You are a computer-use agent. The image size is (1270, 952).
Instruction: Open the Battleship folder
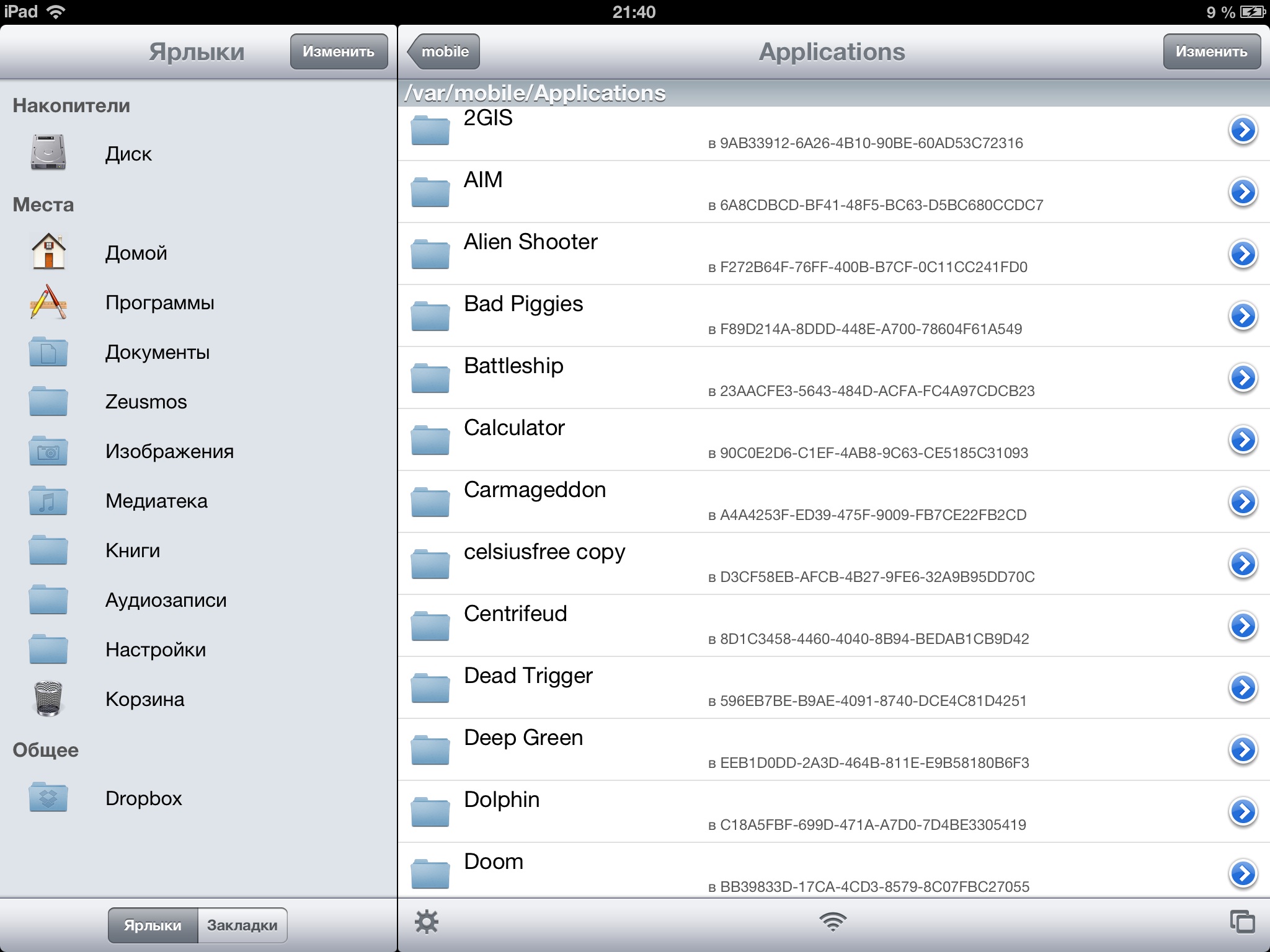834,378
